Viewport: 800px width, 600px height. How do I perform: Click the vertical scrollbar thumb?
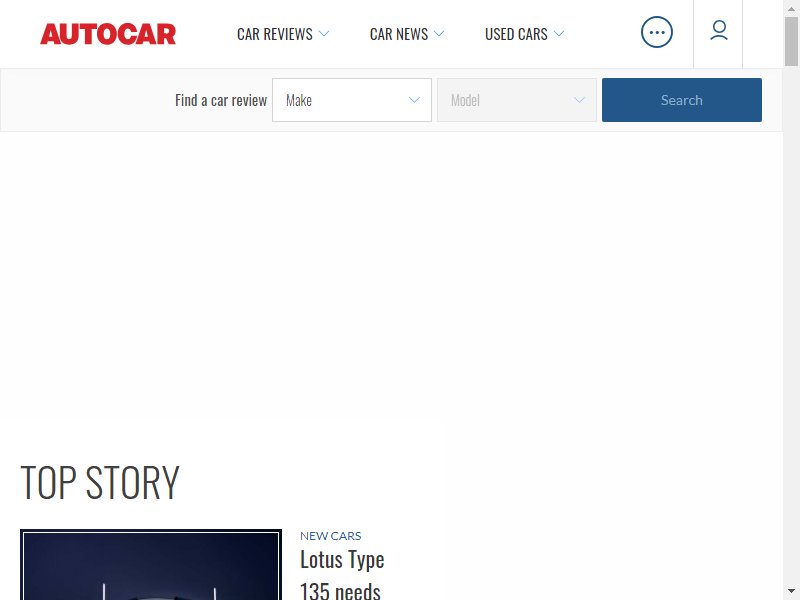coord(791,41)
